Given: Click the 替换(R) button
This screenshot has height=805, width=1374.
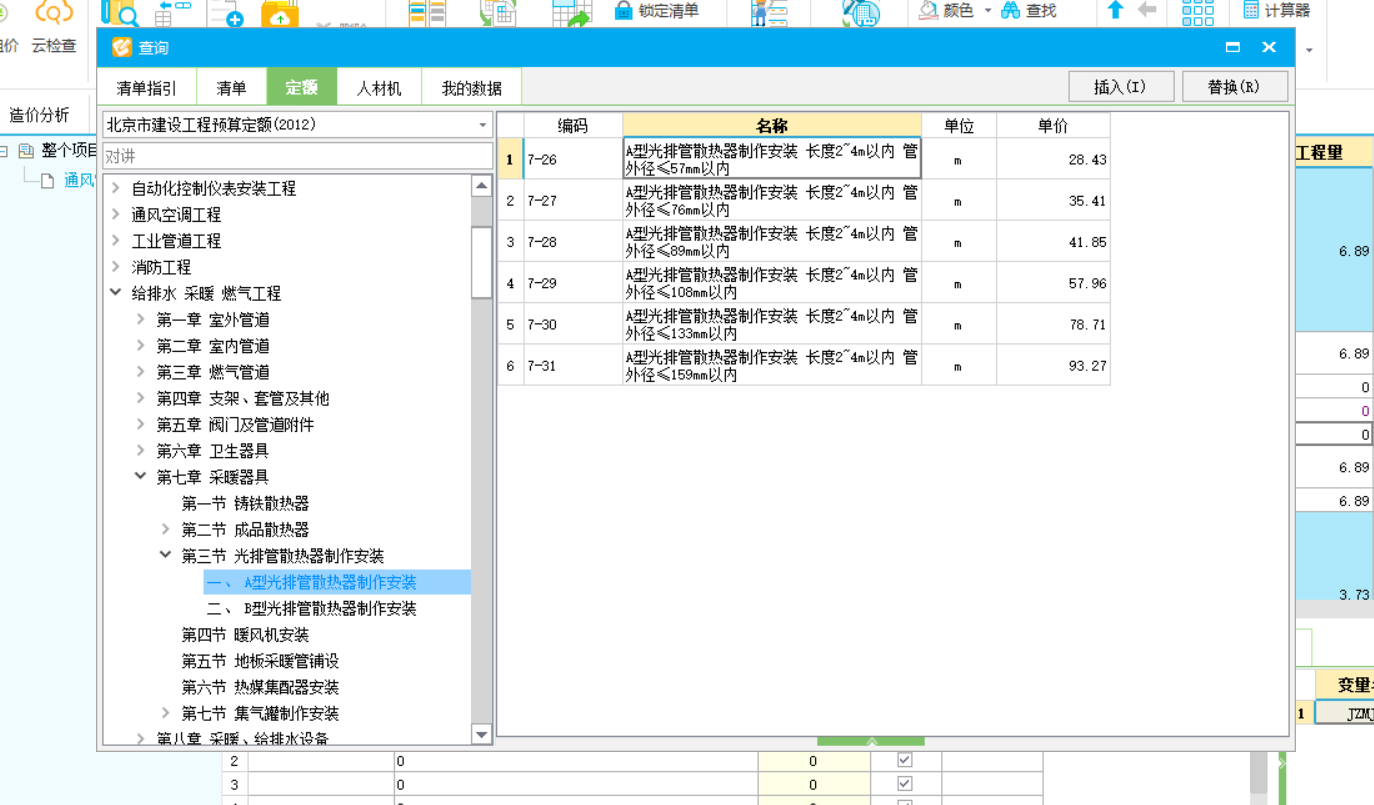Looking at the screenshot, I should click(1234, 87).
